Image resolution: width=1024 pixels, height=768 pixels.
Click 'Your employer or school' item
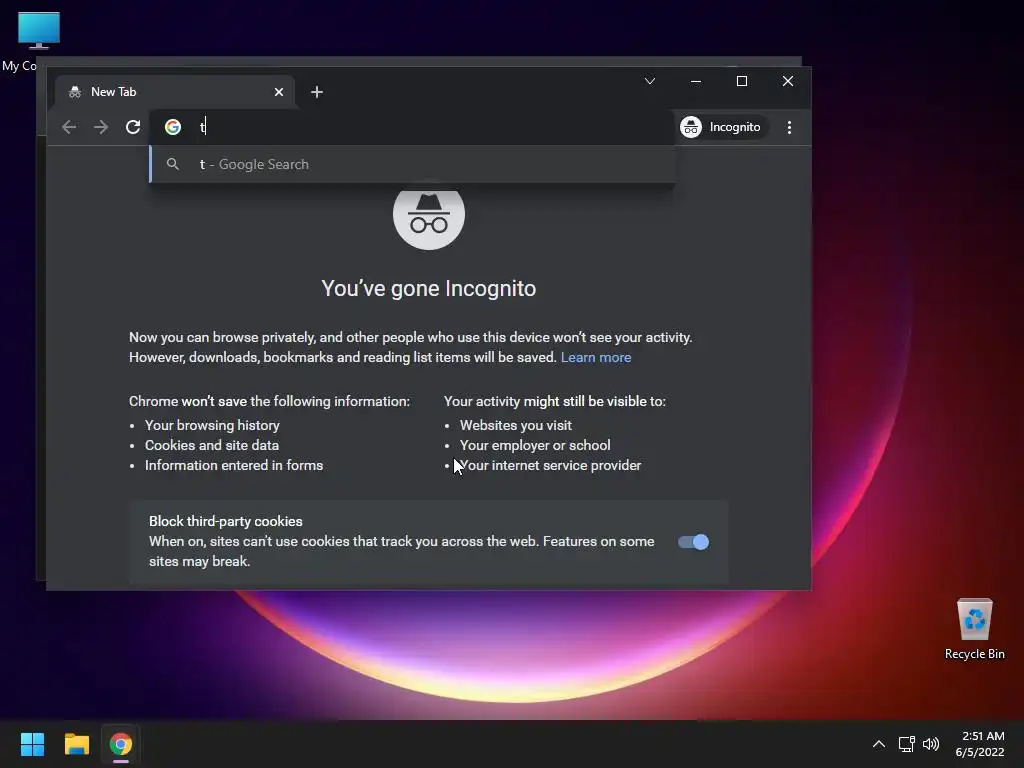(535, 445)
